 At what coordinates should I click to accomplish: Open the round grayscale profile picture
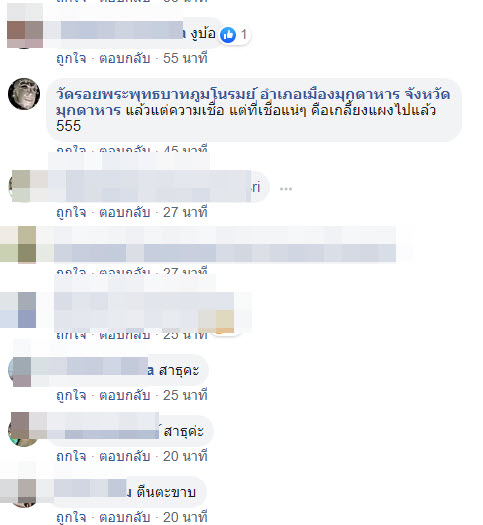(x=24, y=94)
